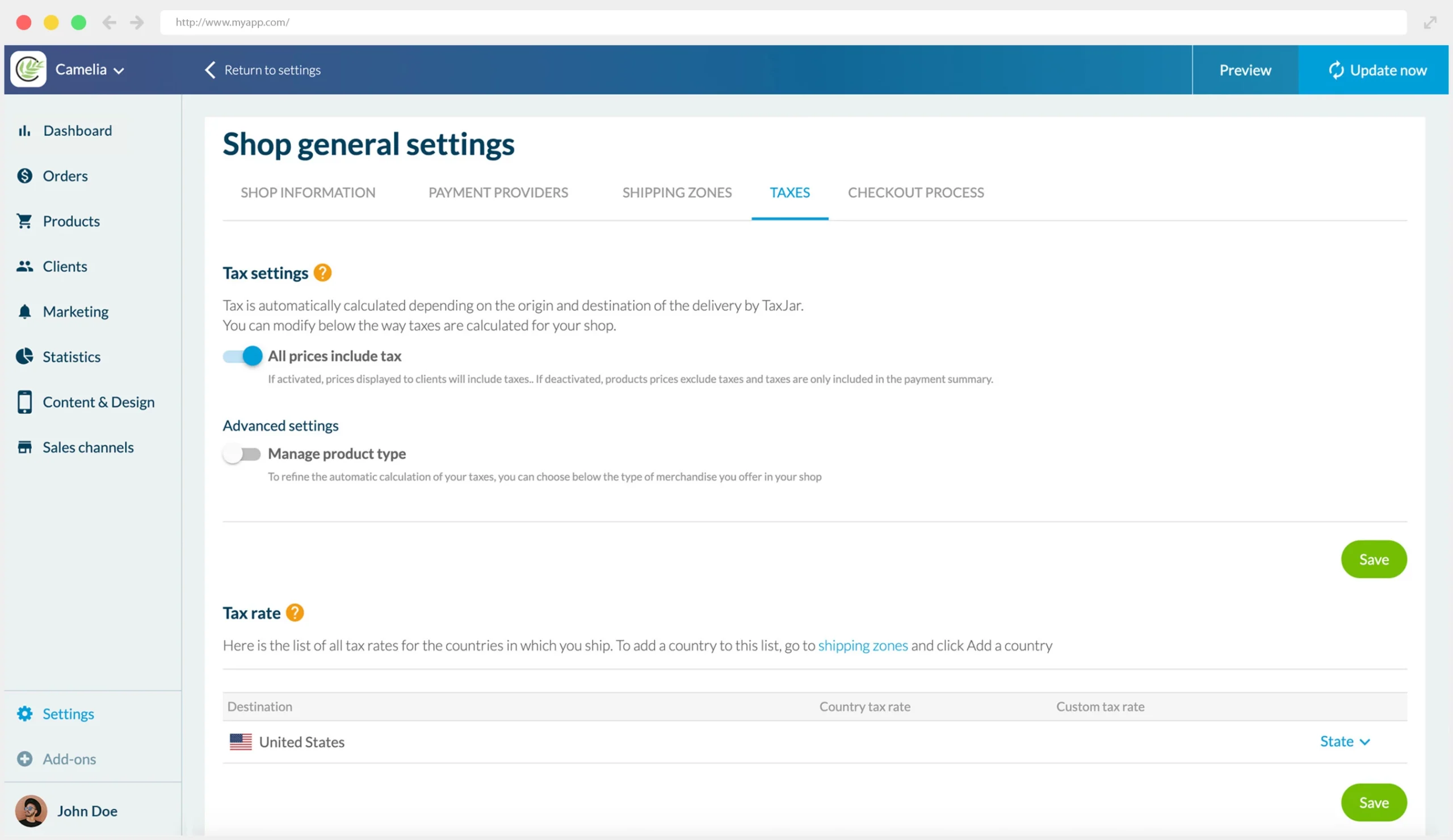Click the Tax settings help icon
Viewport: 1453px width, 840px height.
coord(323,272)
